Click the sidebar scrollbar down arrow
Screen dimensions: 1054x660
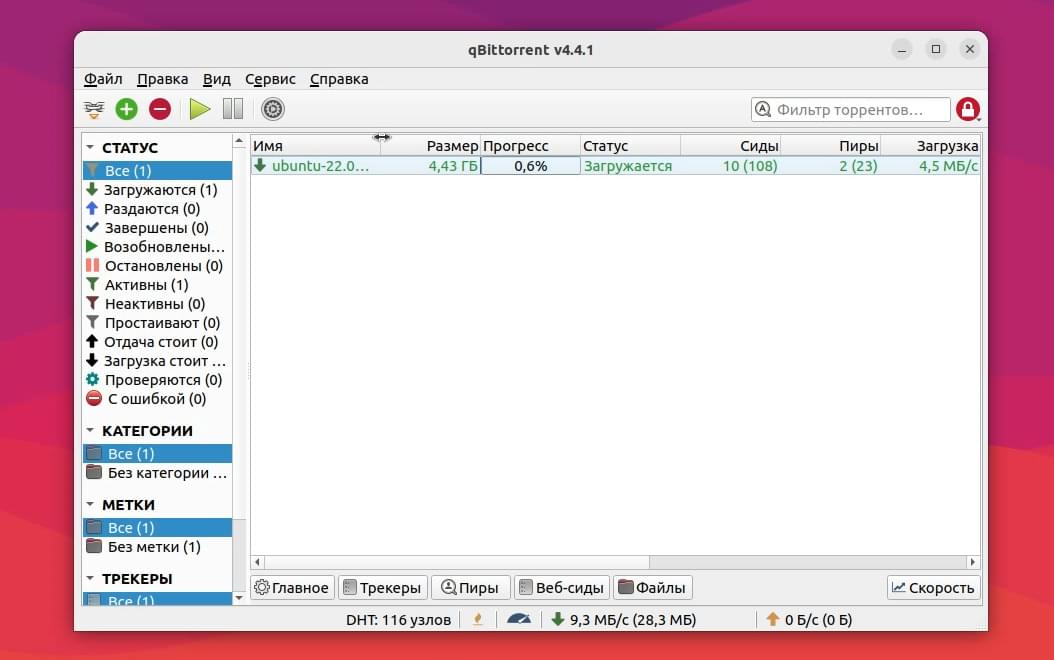tap(239, 597)
